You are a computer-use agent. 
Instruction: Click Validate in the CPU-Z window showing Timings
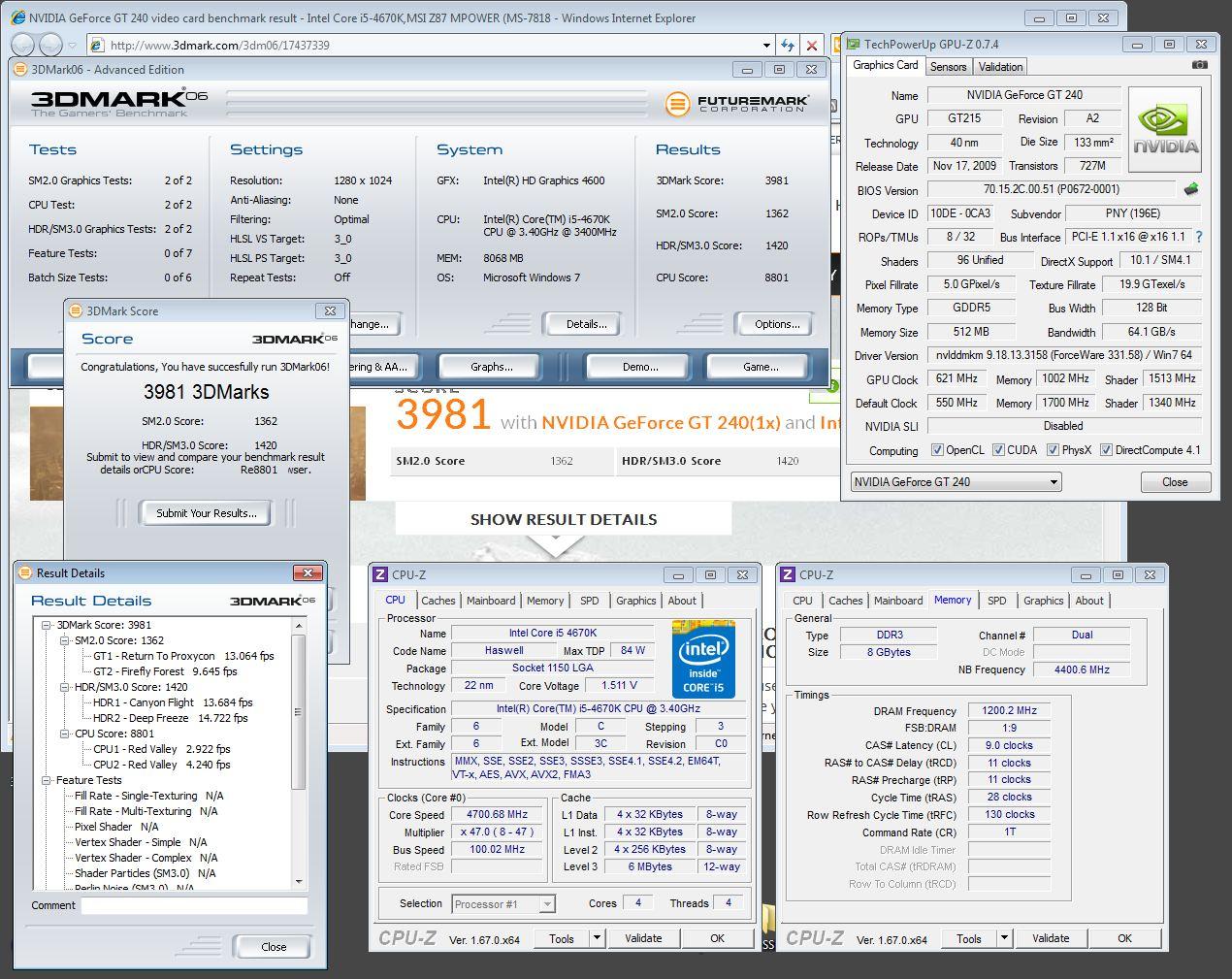(x=1051, y=938)
